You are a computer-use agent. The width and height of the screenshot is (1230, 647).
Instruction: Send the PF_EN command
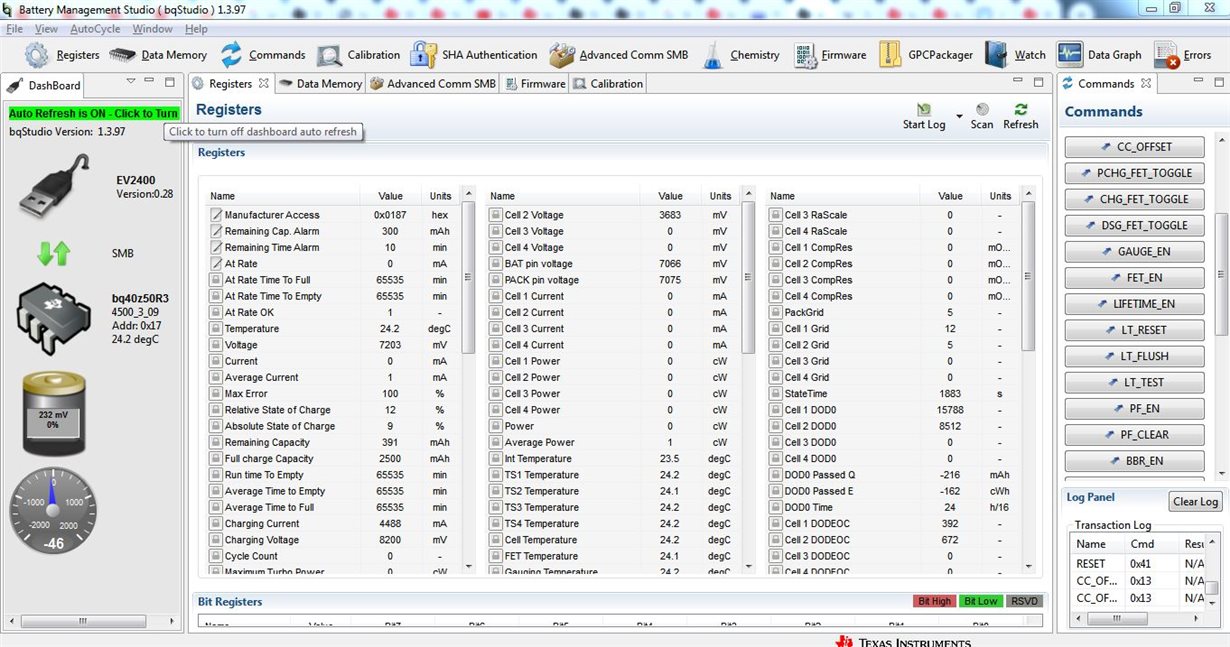click(1135, 409)
